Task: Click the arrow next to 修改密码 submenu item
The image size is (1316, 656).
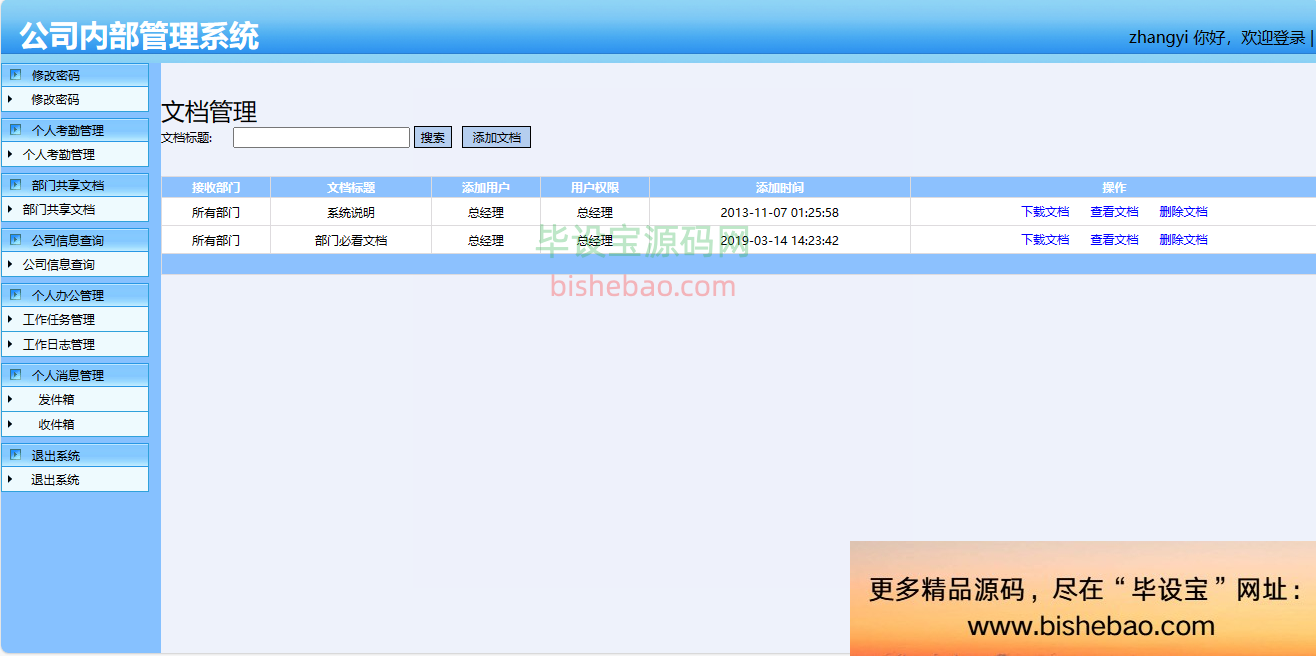Action: click(10, 99)
